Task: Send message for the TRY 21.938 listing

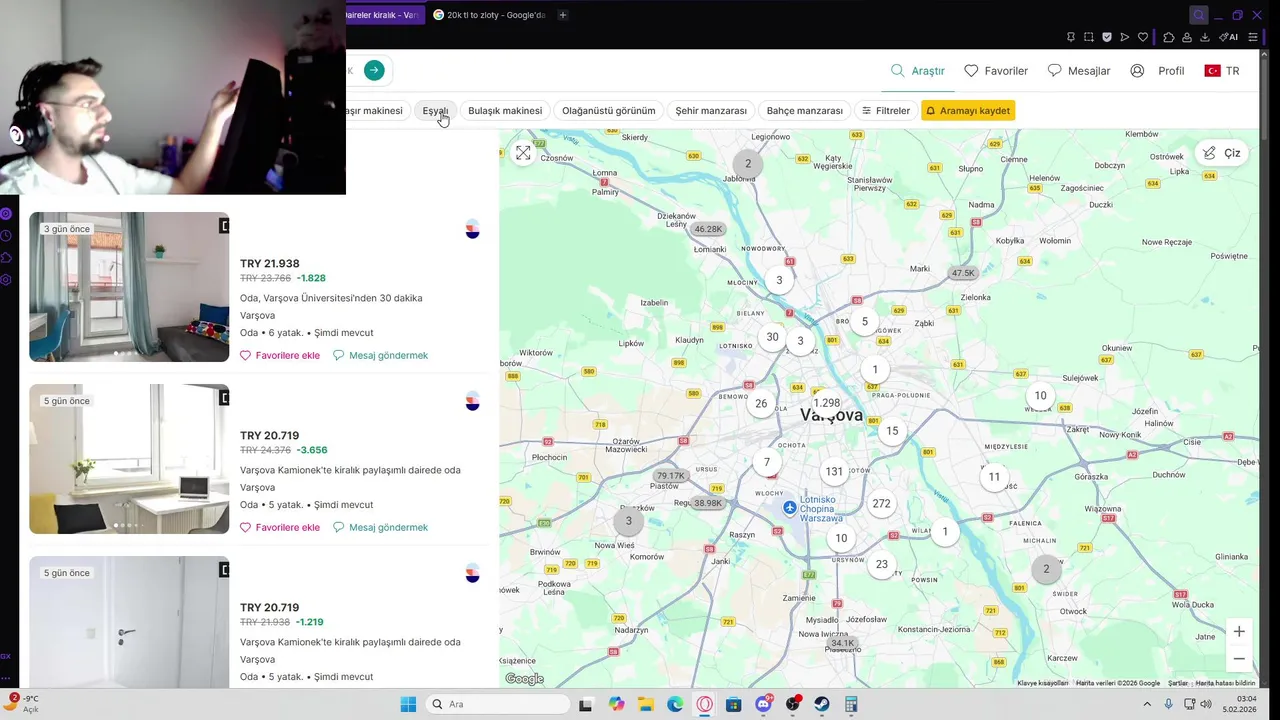Action: [380, 355]
